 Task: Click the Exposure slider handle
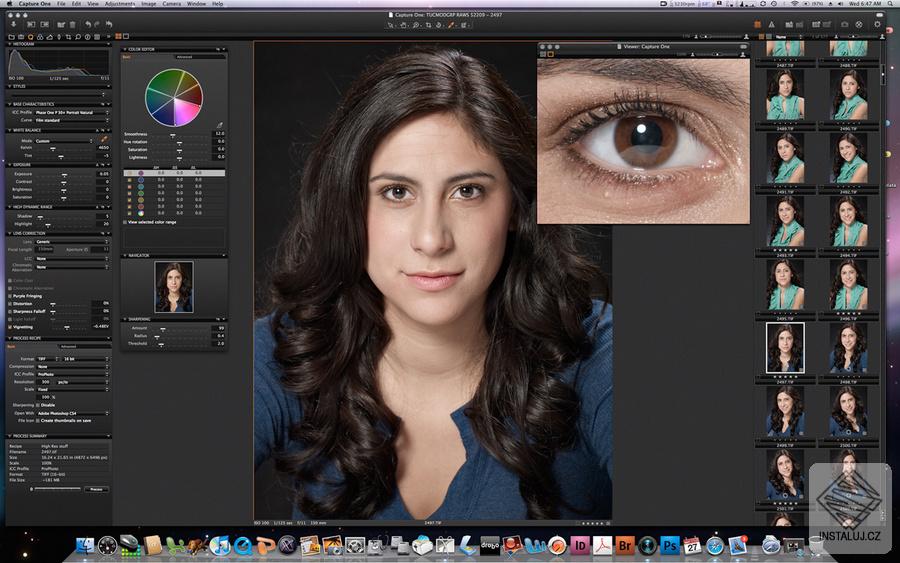(64, 174)
